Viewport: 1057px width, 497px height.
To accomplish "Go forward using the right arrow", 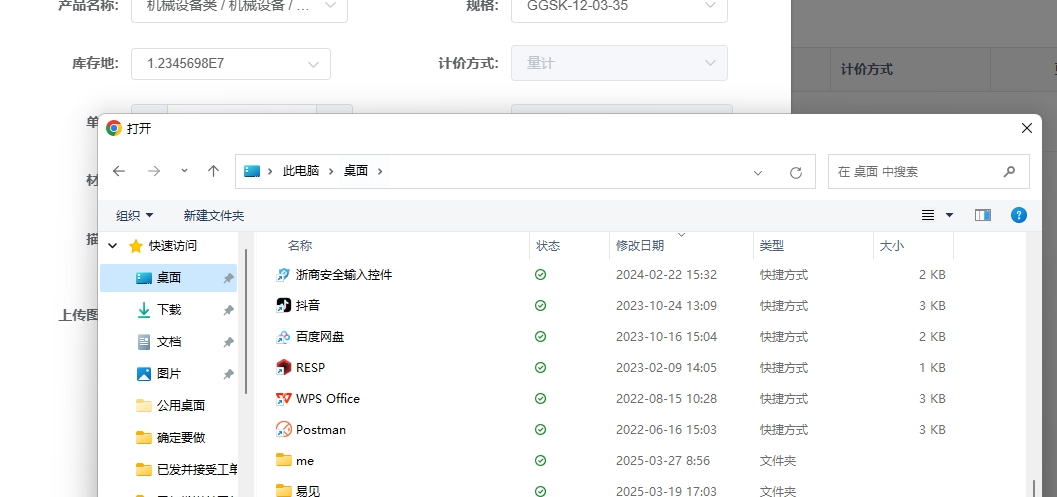I will (154, 171).
